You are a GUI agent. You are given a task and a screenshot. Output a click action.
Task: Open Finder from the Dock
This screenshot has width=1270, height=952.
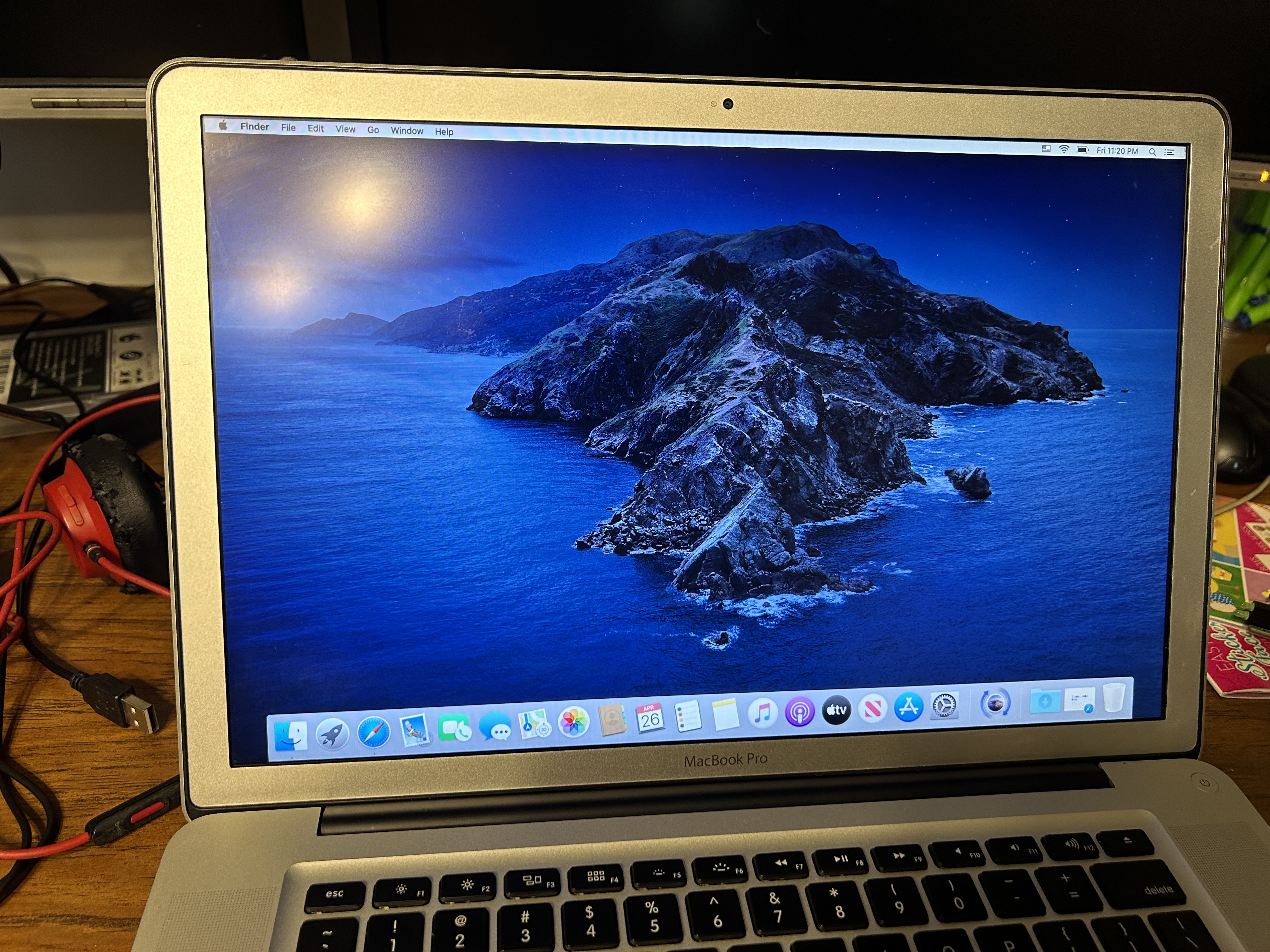tap(291, 736)
